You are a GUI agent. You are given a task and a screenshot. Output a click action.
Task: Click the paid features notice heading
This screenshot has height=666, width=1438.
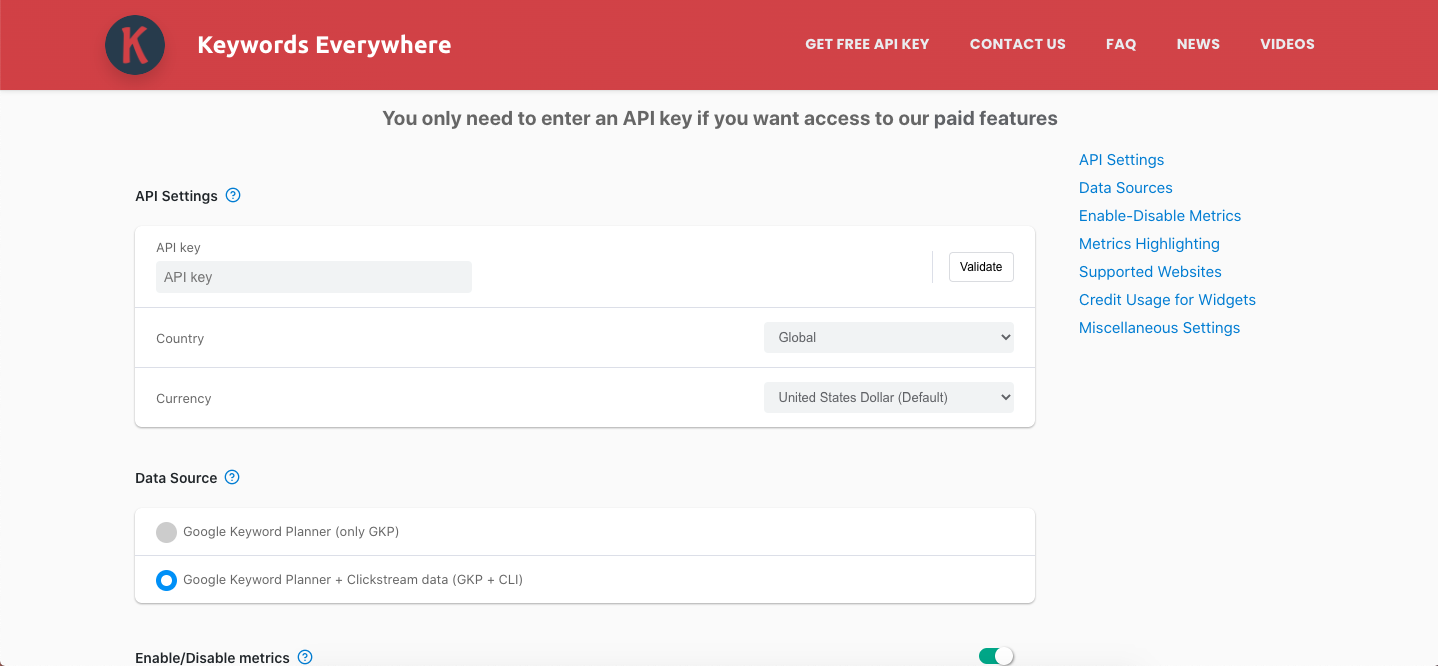(x=720, y=118)
